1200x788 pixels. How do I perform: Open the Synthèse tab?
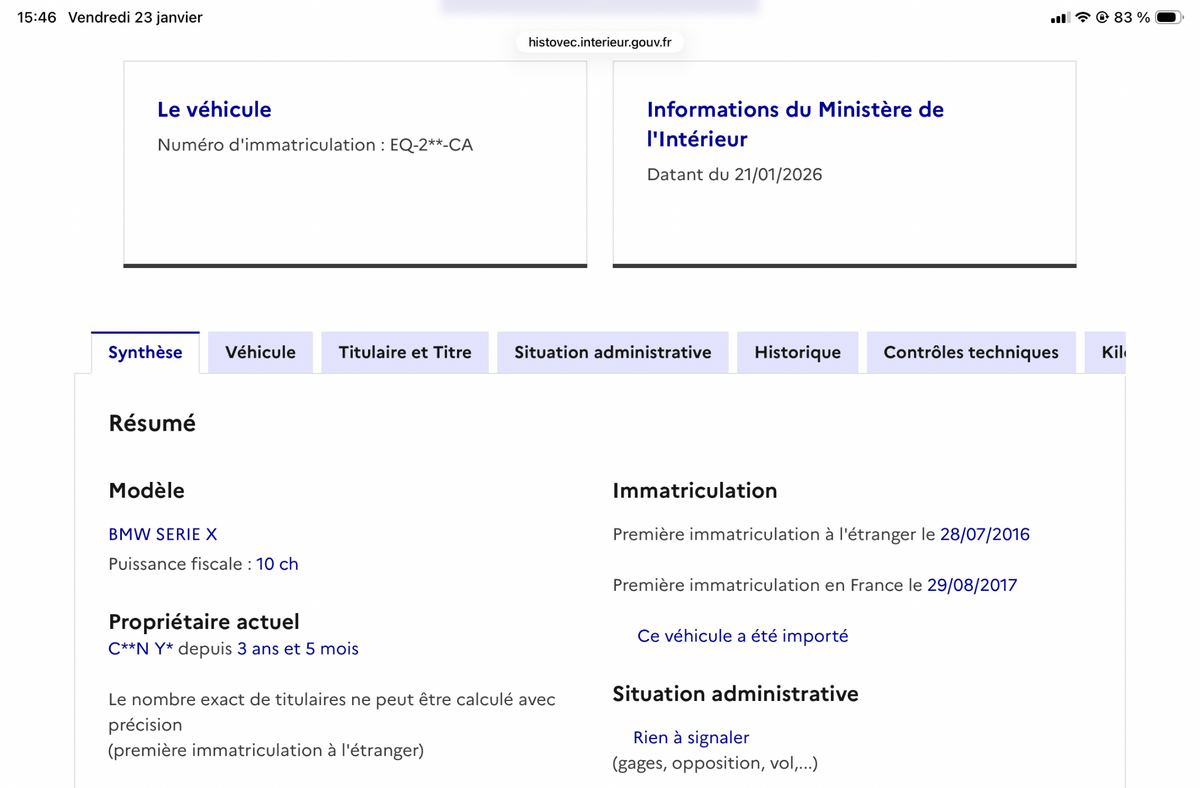pos(145,352)
